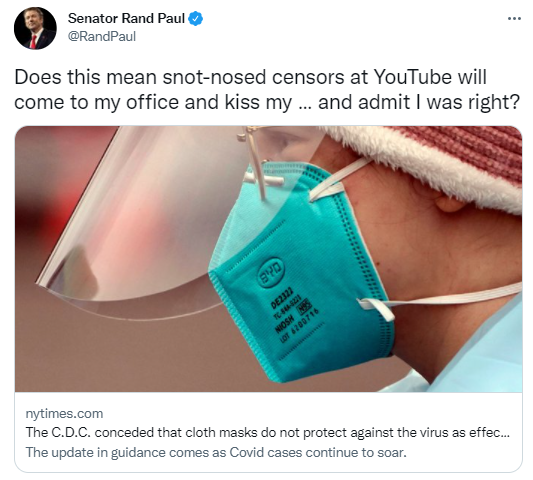This screenshot has width=533, height=480.
Task: Click the 'update in guidance' card description
Action: [x=216, y=452]
